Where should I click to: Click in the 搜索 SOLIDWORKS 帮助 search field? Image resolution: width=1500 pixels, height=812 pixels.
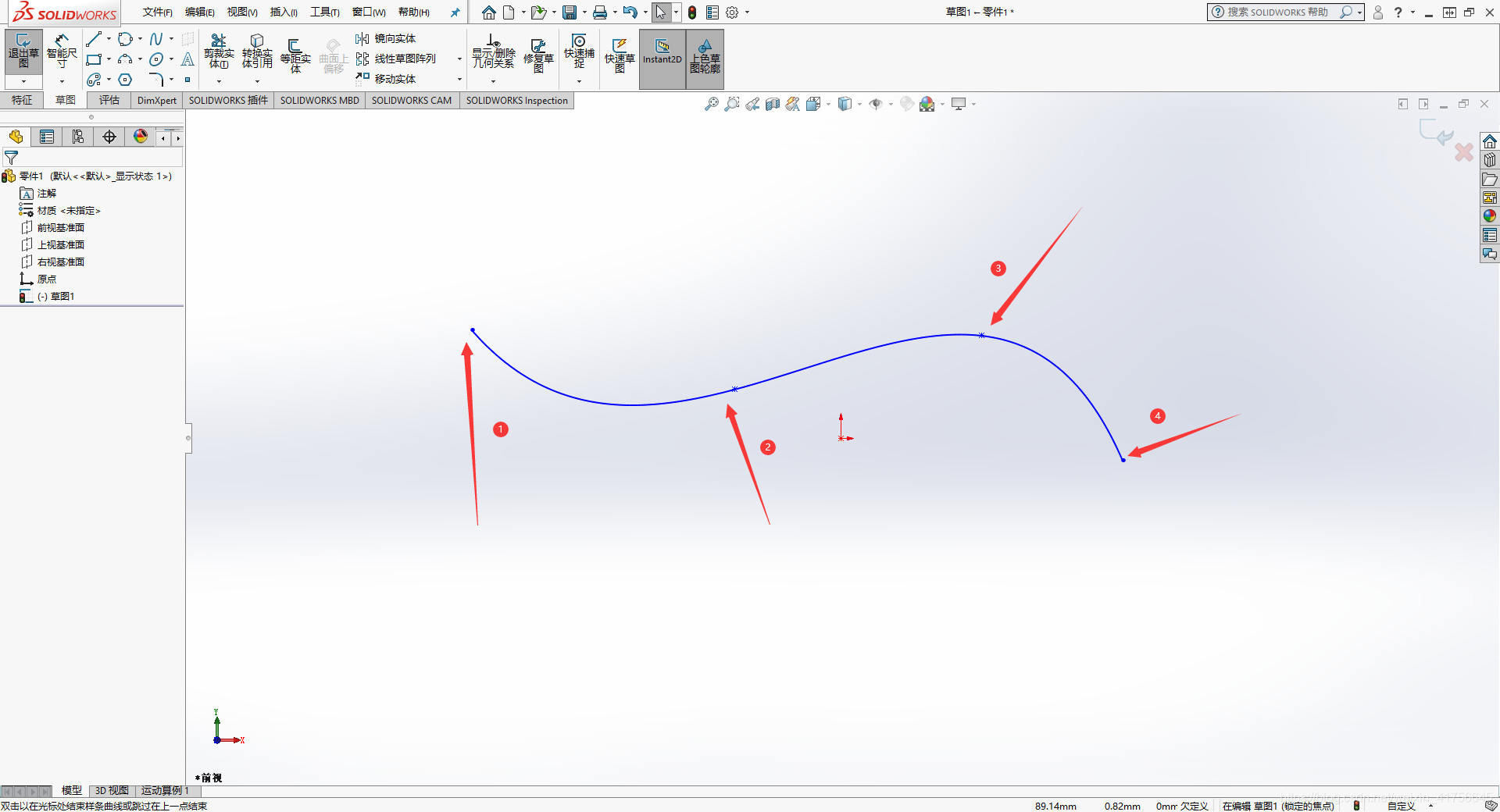[x=1277, y=12]
